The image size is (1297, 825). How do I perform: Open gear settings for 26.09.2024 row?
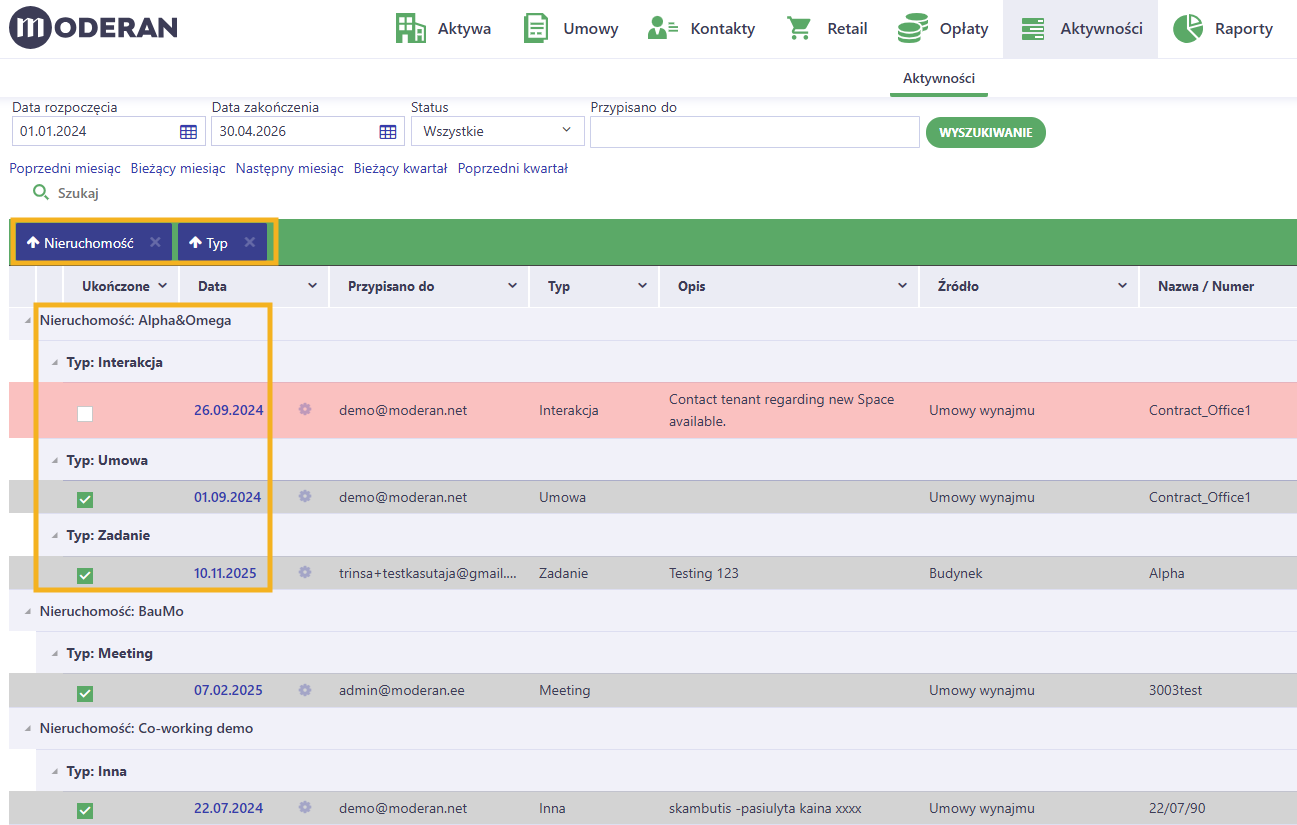[x=305, y=409]
